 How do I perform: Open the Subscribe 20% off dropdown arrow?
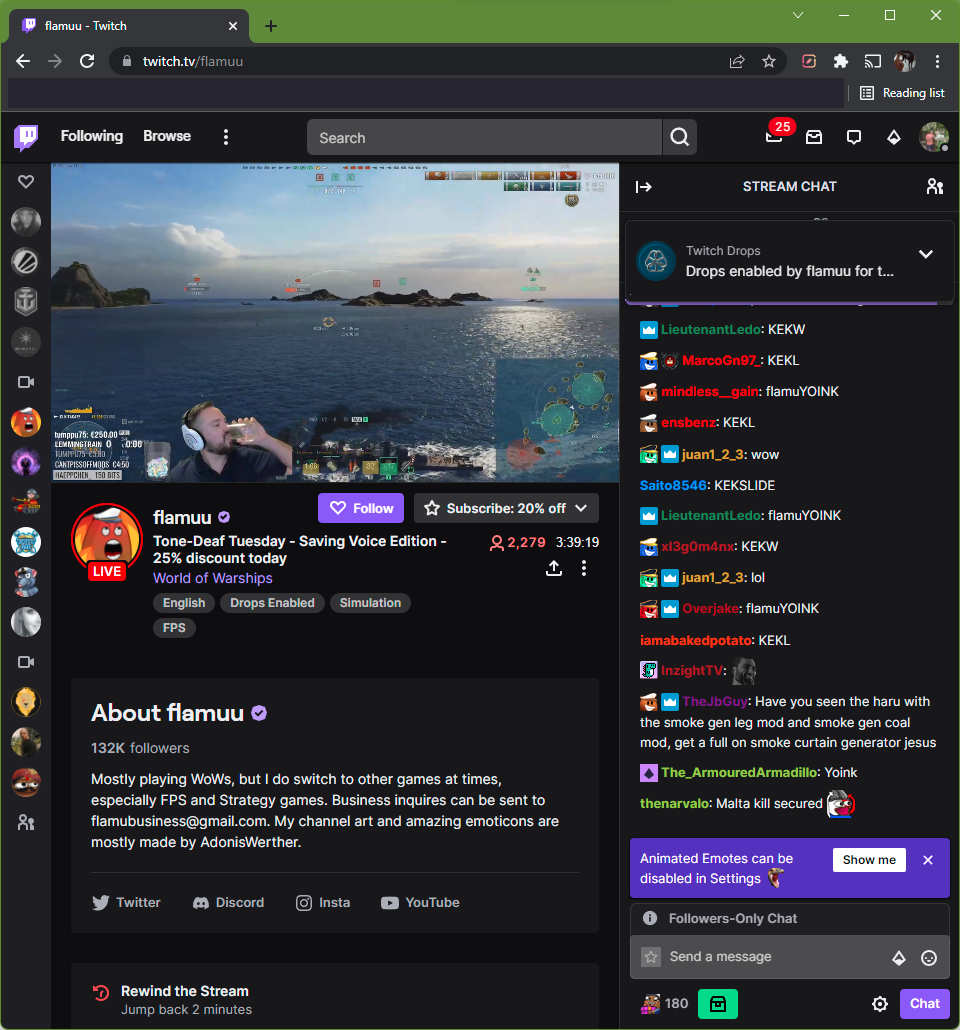click(x=581, y=508)
